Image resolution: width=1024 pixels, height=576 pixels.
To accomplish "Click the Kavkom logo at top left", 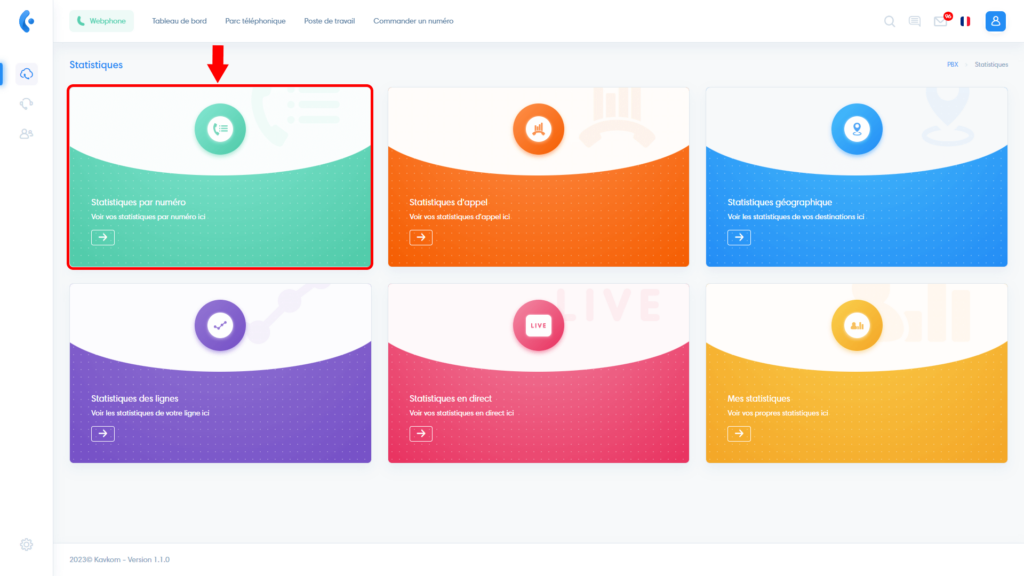I will click(27, 21).
